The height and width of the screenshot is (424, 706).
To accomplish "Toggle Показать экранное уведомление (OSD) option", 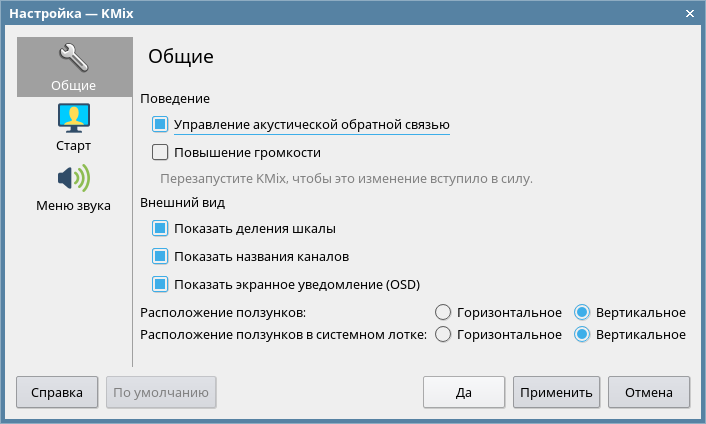I will click(x=160, y=284).
